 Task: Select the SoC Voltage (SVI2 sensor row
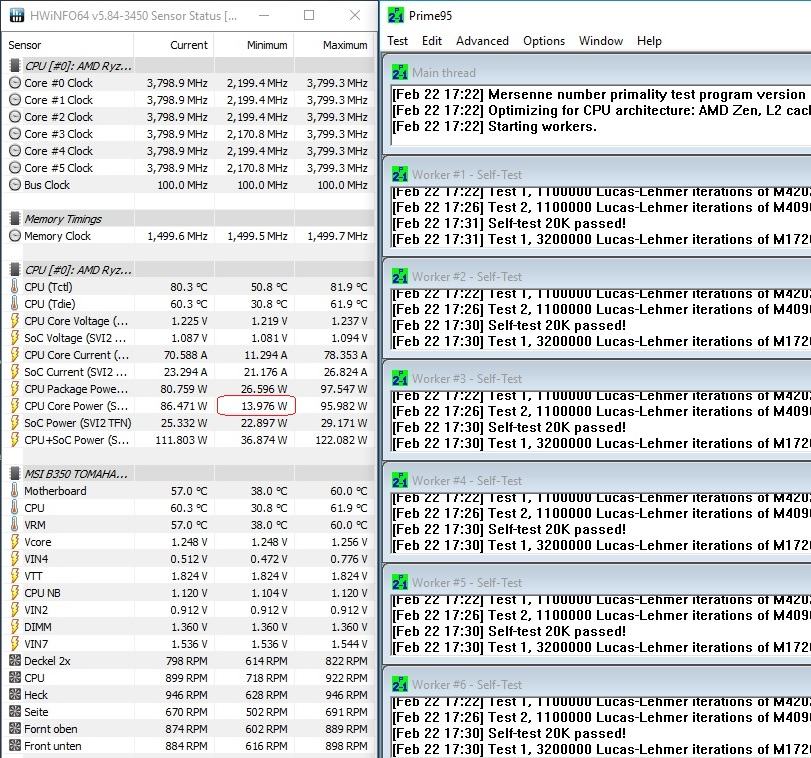pos(189,338)
